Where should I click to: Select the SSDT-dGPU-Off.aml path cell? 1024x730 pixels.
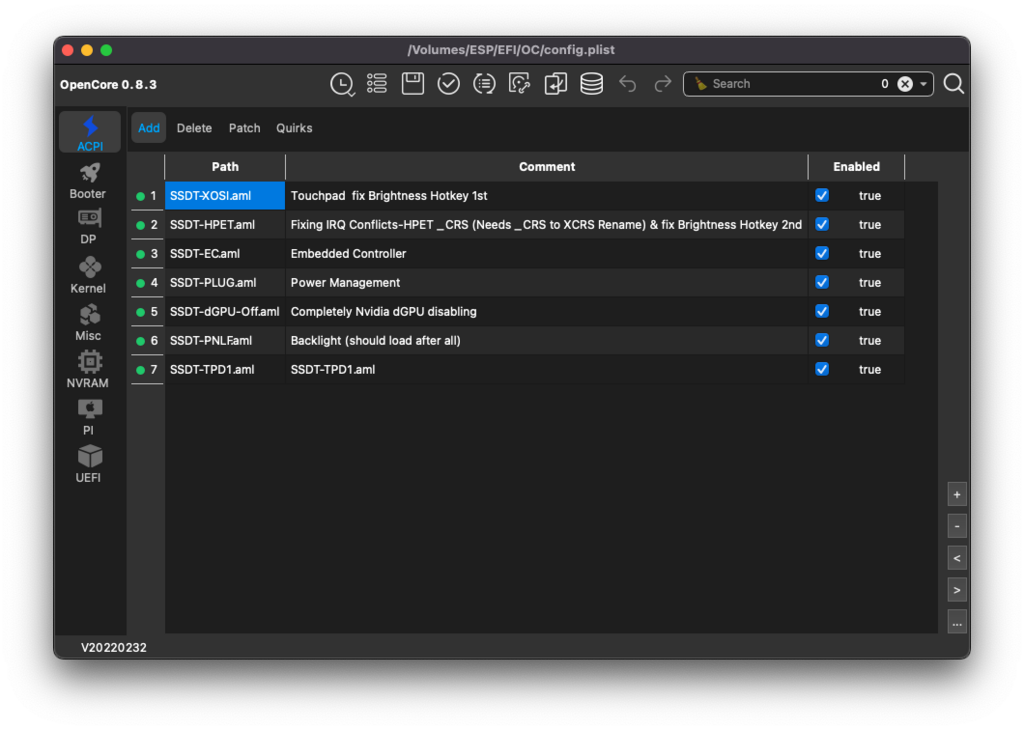(225, 312)
